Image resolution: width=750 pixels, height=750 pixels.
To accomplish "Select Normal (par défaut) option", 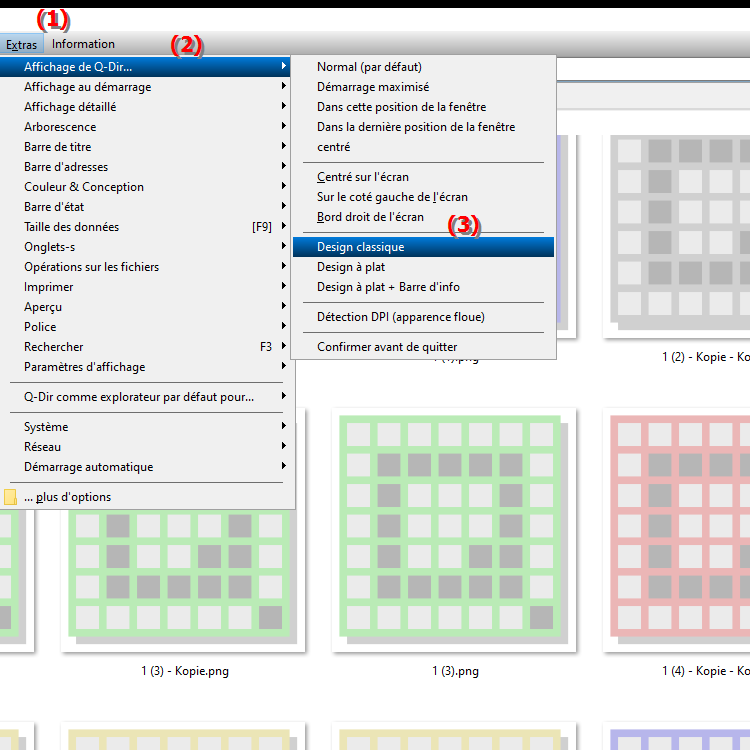I will point(423,67).
